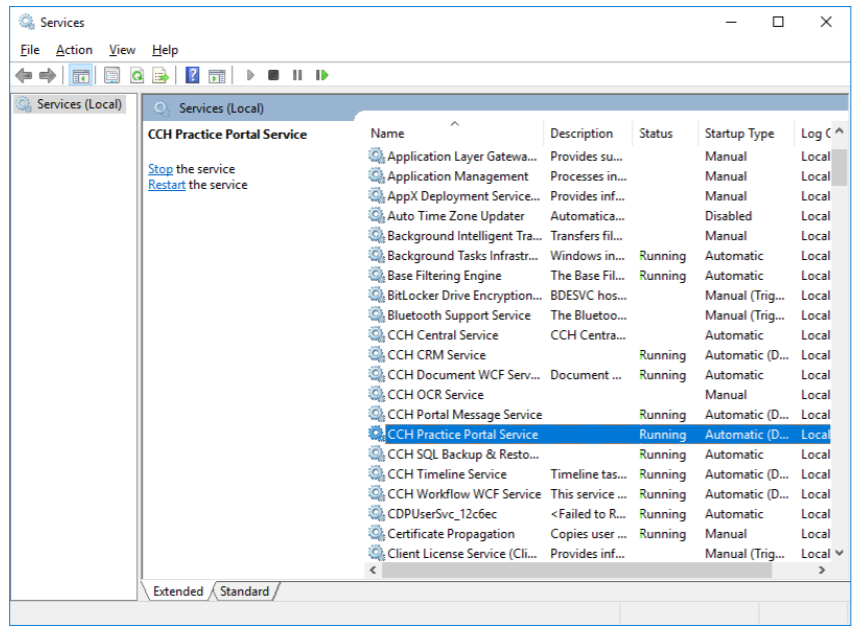Screen dimensions: 858x629
Task: Select the CCH Timeline Service row
Action: (599, 474)
